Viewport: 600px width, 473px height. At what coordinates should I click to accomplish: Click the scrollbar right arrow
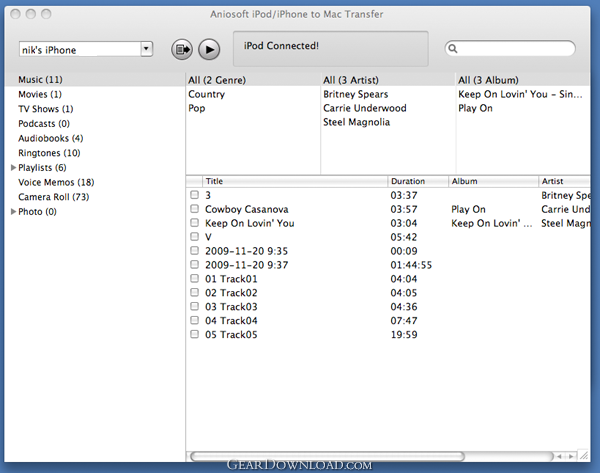[571, 456]
